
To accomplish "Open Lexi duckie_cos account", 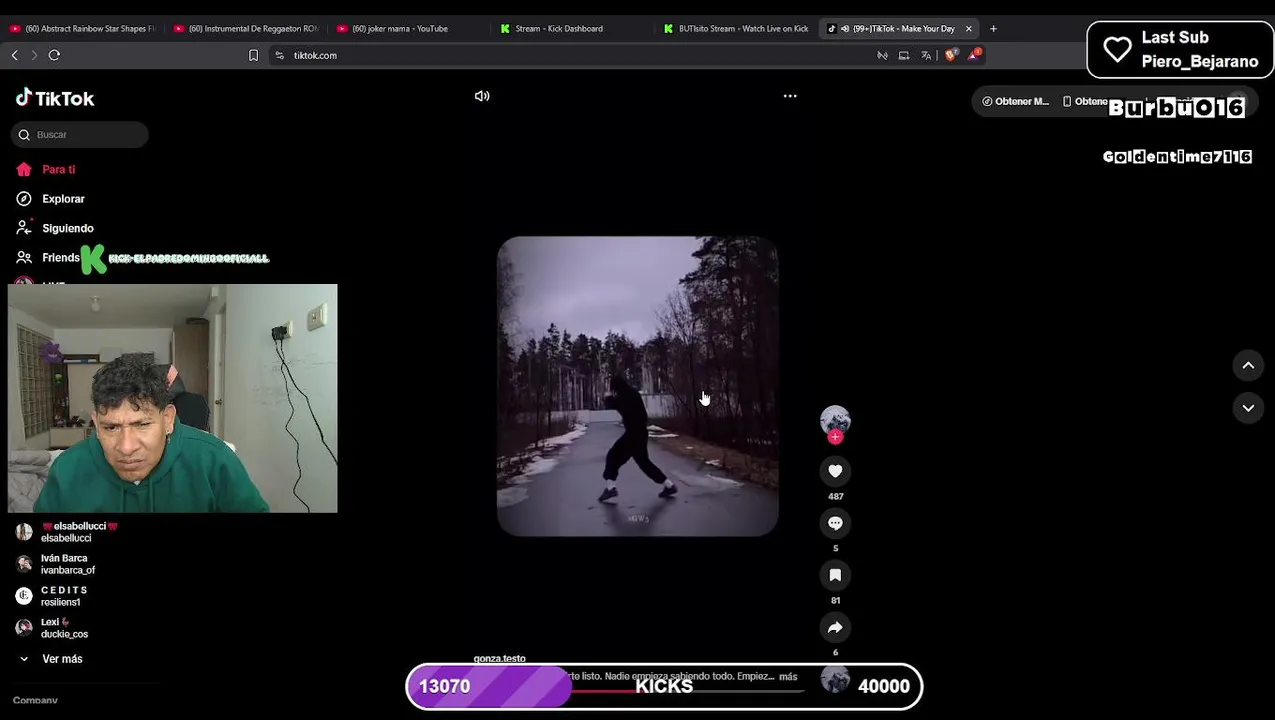I will pyautogui.click(x=53, y=628).
